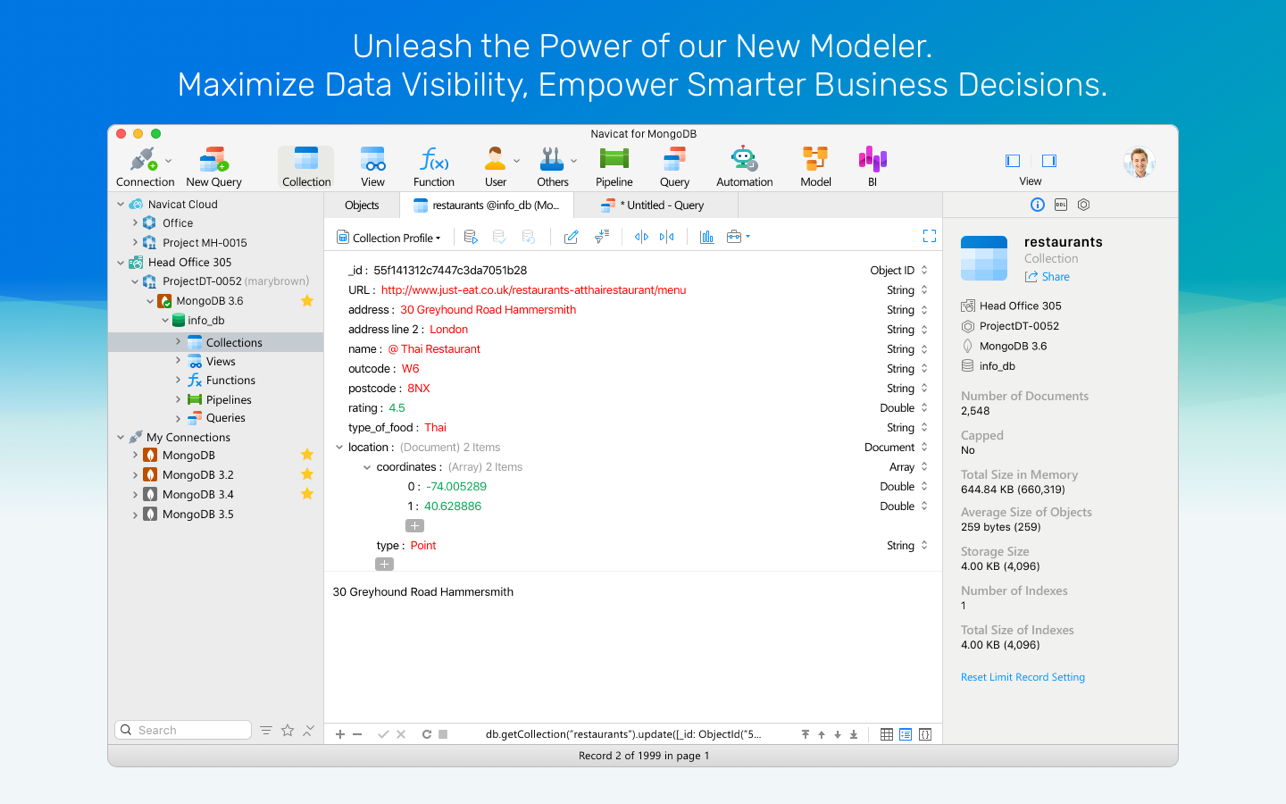
Task: Toggle favorite star for MongoDB 3.6
Action: tap(307, 300)
